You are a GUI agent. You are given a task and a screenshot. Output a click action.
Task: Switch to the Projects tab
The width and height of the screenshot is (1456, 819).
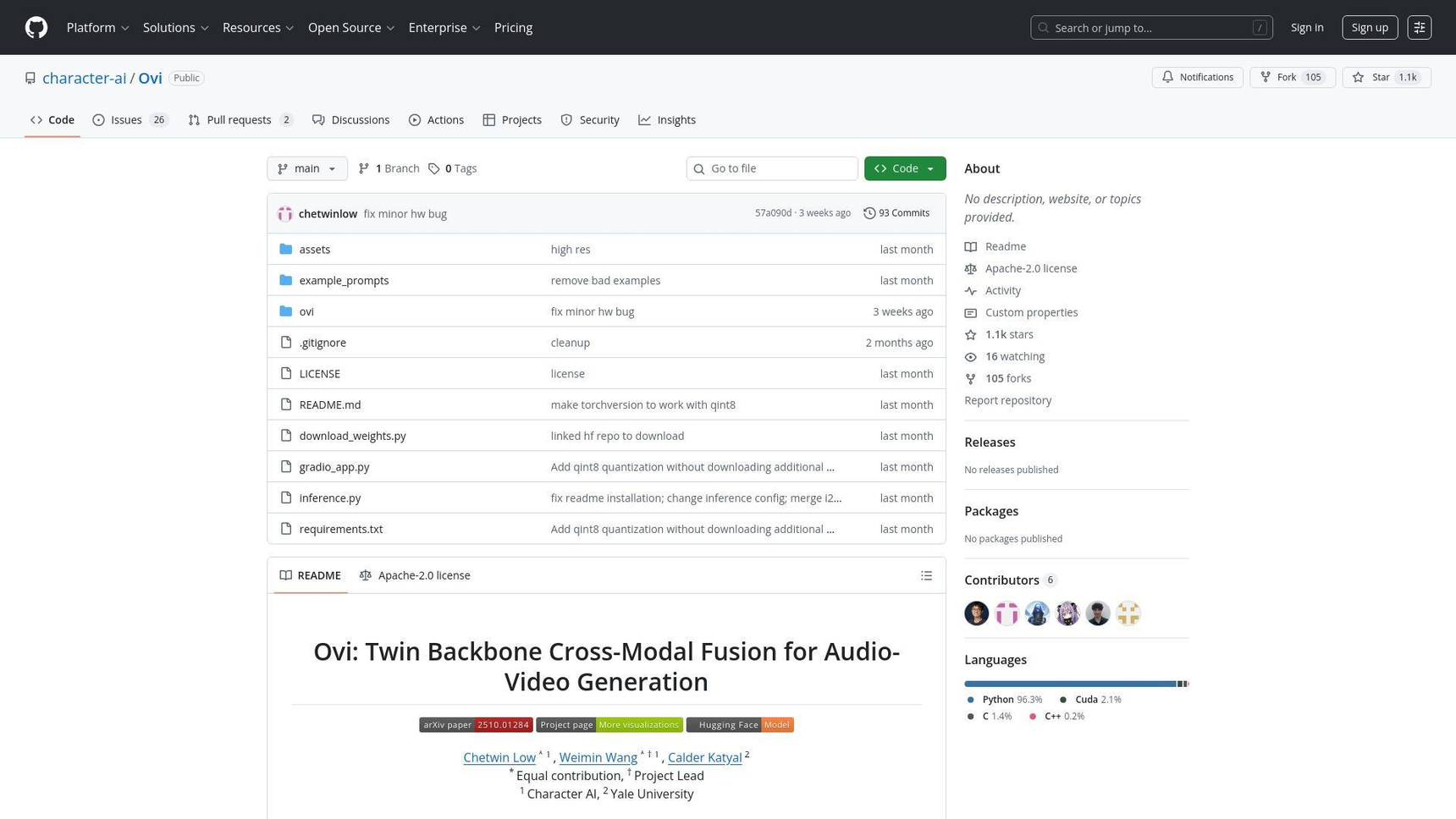512,120
